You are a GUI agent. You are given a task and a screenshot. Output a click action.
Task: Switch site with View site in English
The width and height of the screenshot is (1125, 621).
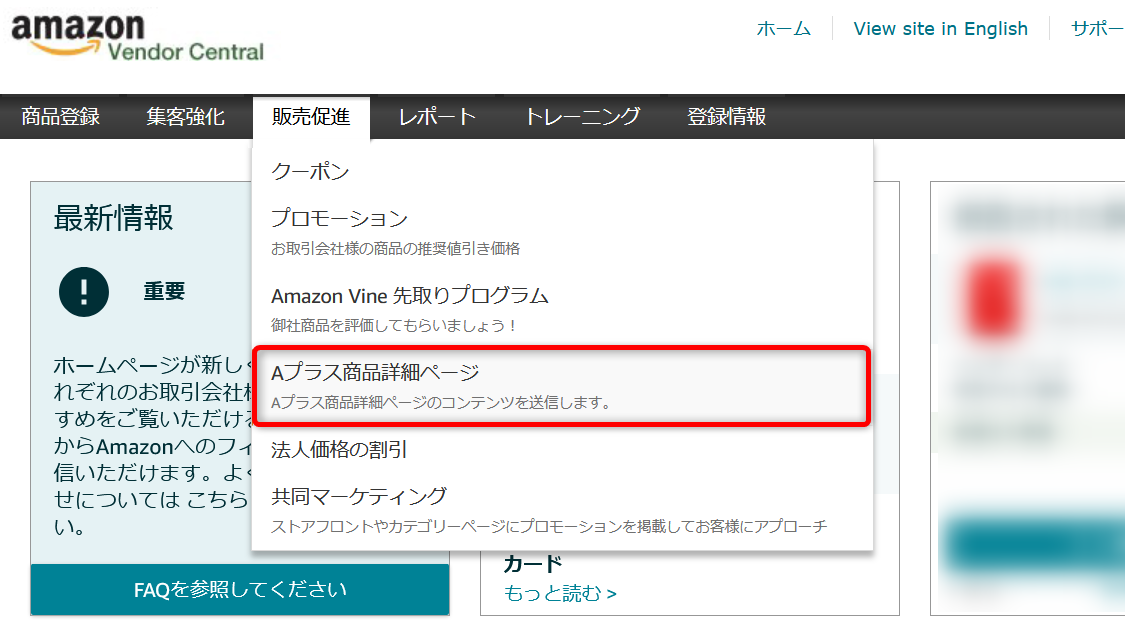pos(941,29)
